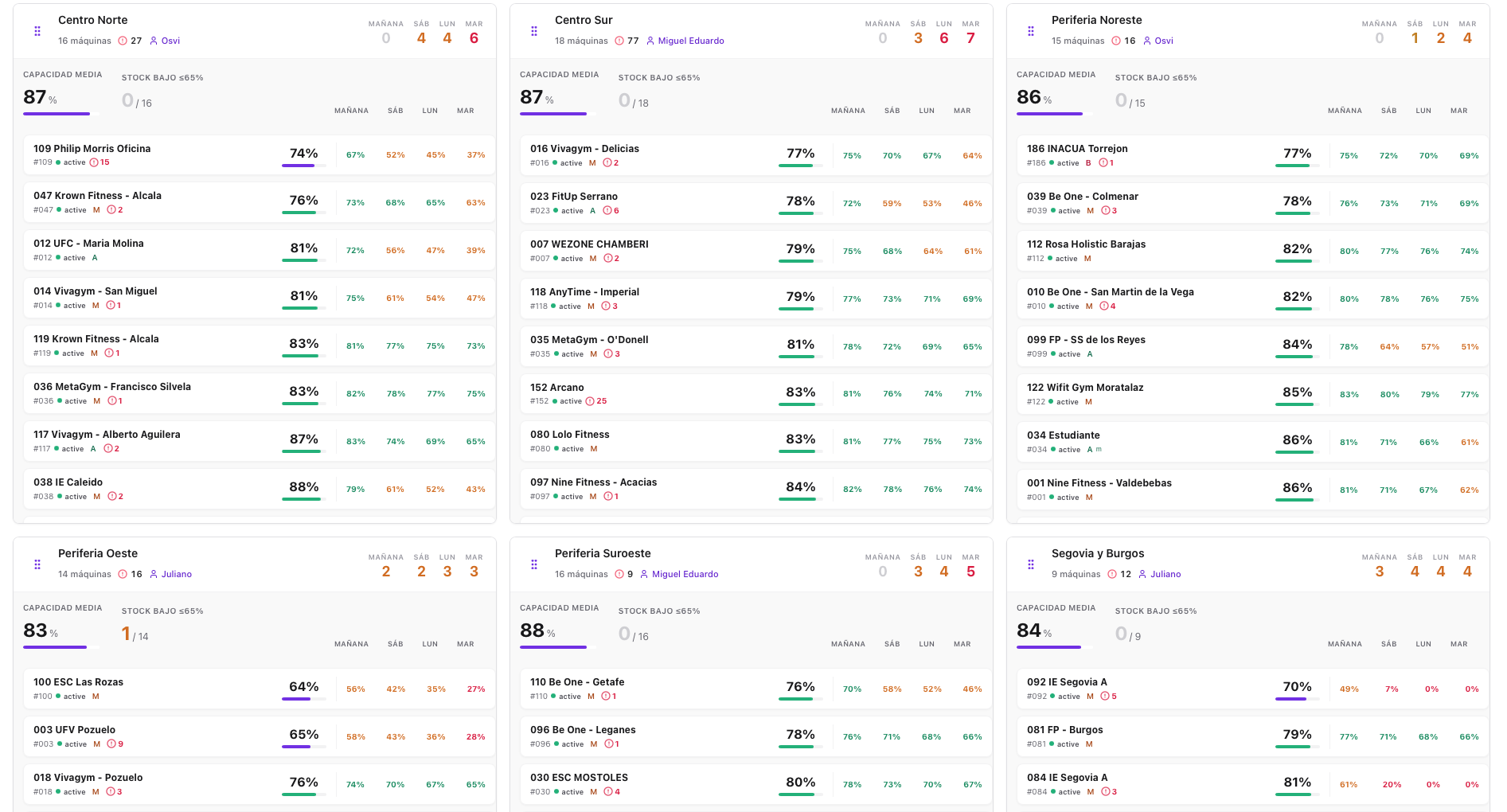Select the 097 Nine Fitness - Acacias row
Screen dimensions: 1507x812
(x=756, y=490)
